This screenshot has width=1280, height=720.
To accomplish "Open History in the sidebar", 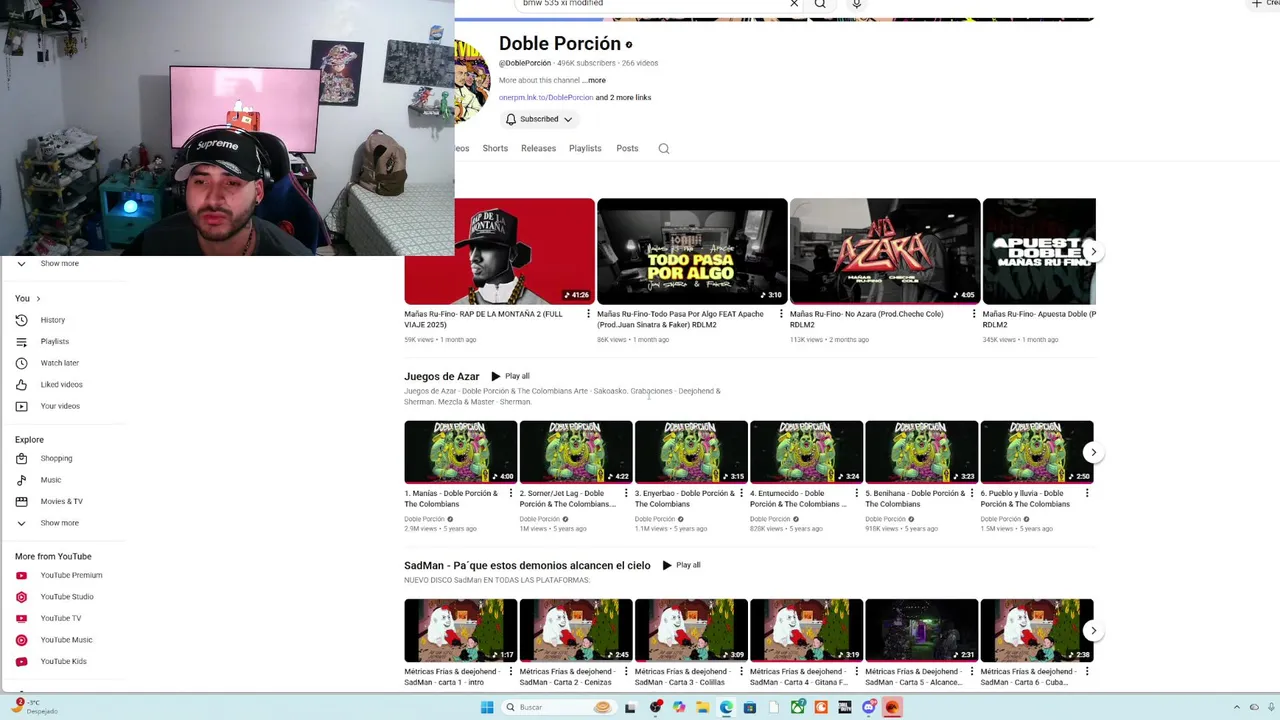I will [x=52, y=320].
